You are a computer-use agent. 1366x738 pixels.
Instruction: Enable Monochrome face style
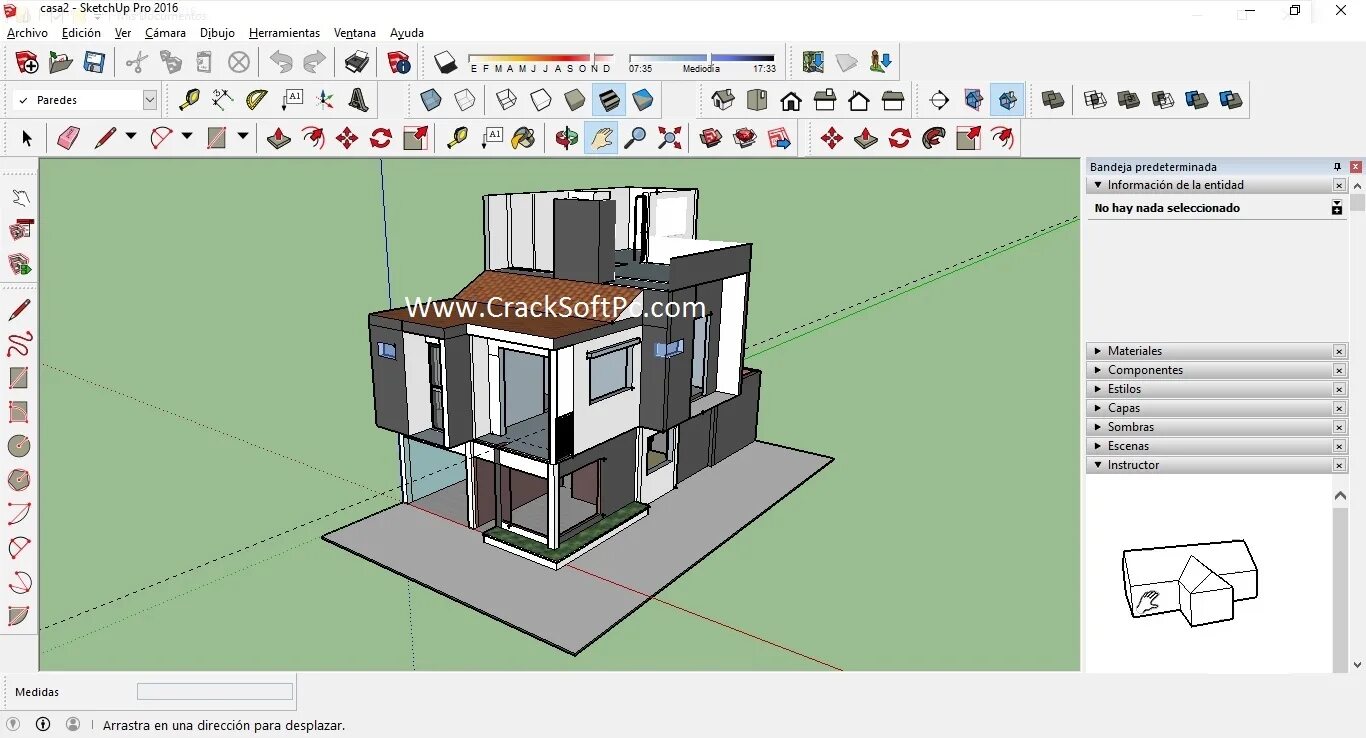pyautogui.click(x=643, y=100)
